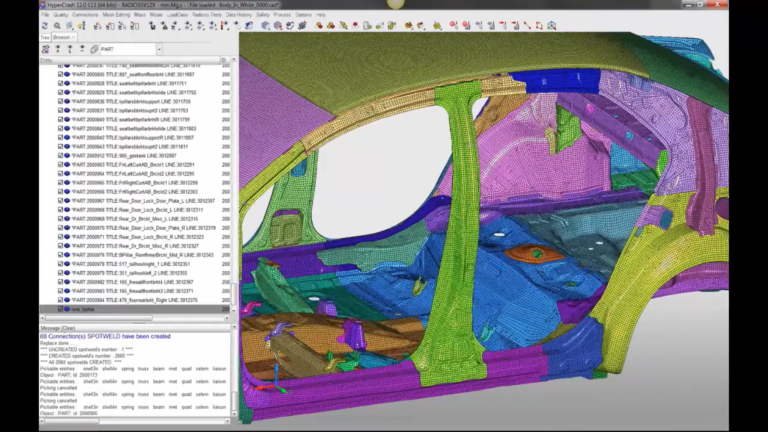Image resolution: width=768 pixels, height=432 pixels.
Task: Click the tree horizontal scroll-right arrow
Action: click(x=227, y=318)
